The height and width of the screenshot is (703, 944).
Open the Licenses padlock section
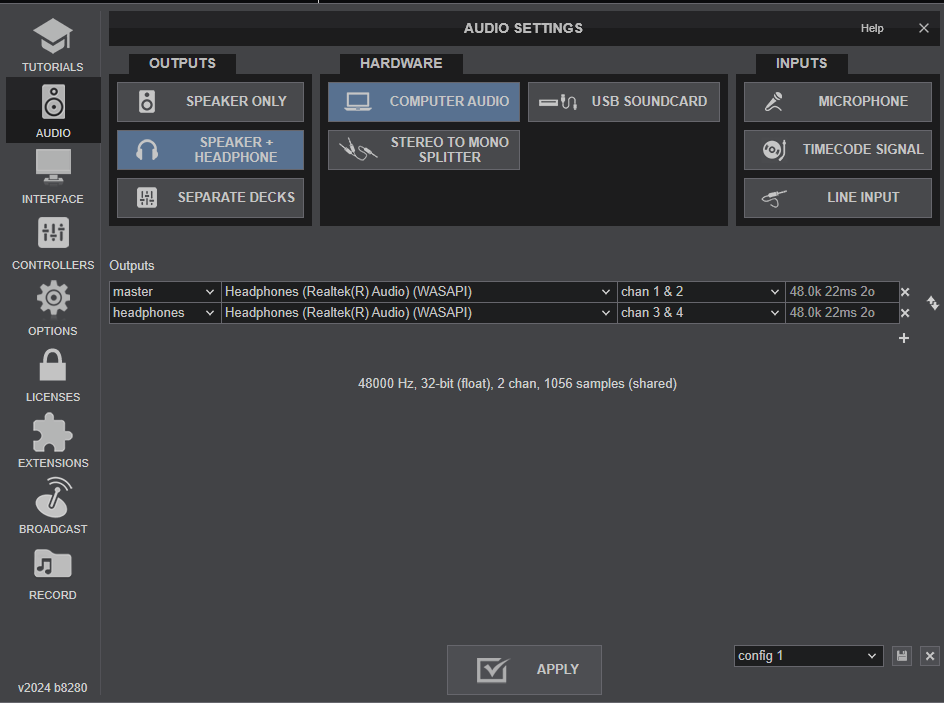(53, 375)
